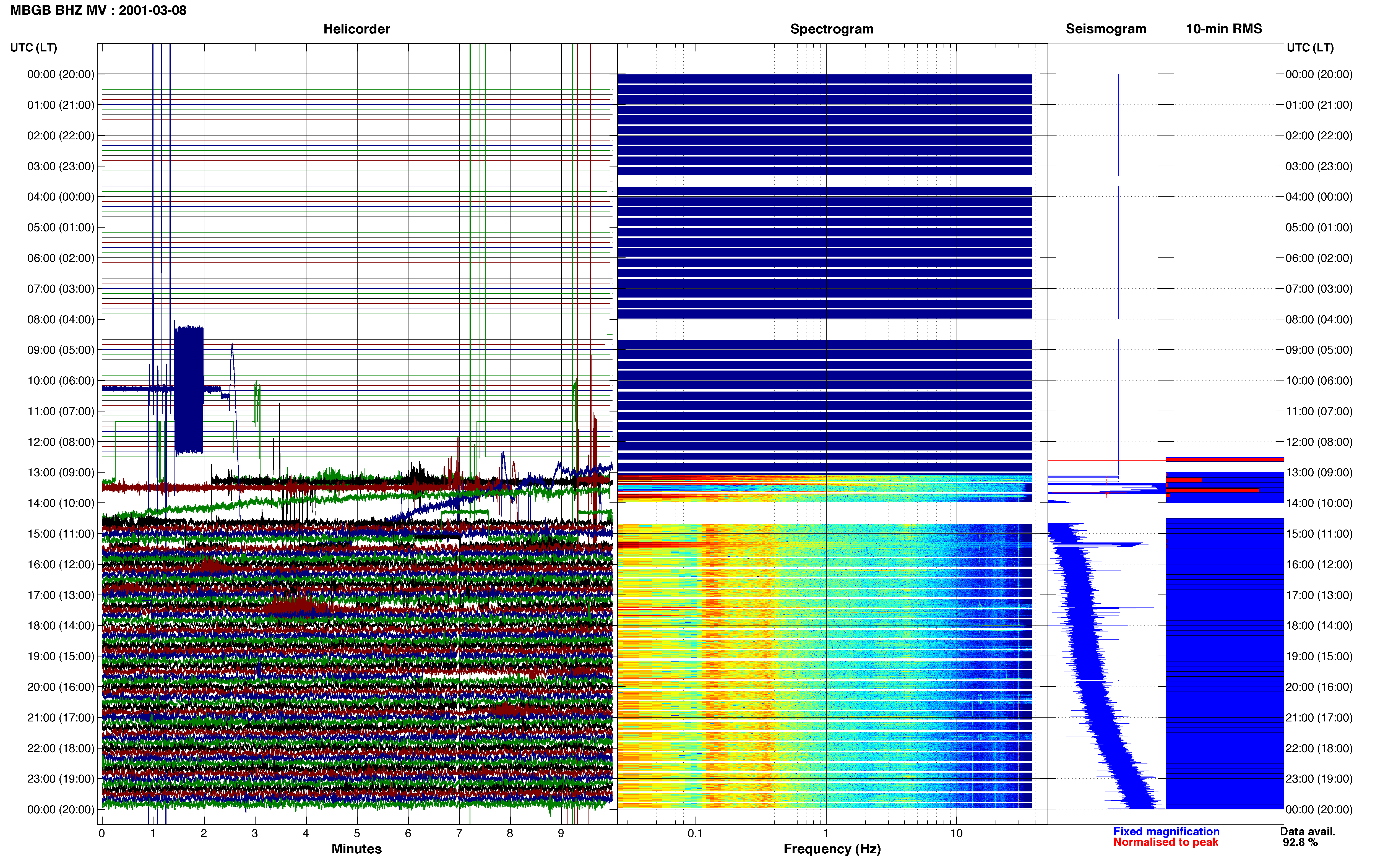1388x868 pixels.
Task: Click "22:00 (18:00)" on the RMS panel time axis
Action: (1319, 748)
